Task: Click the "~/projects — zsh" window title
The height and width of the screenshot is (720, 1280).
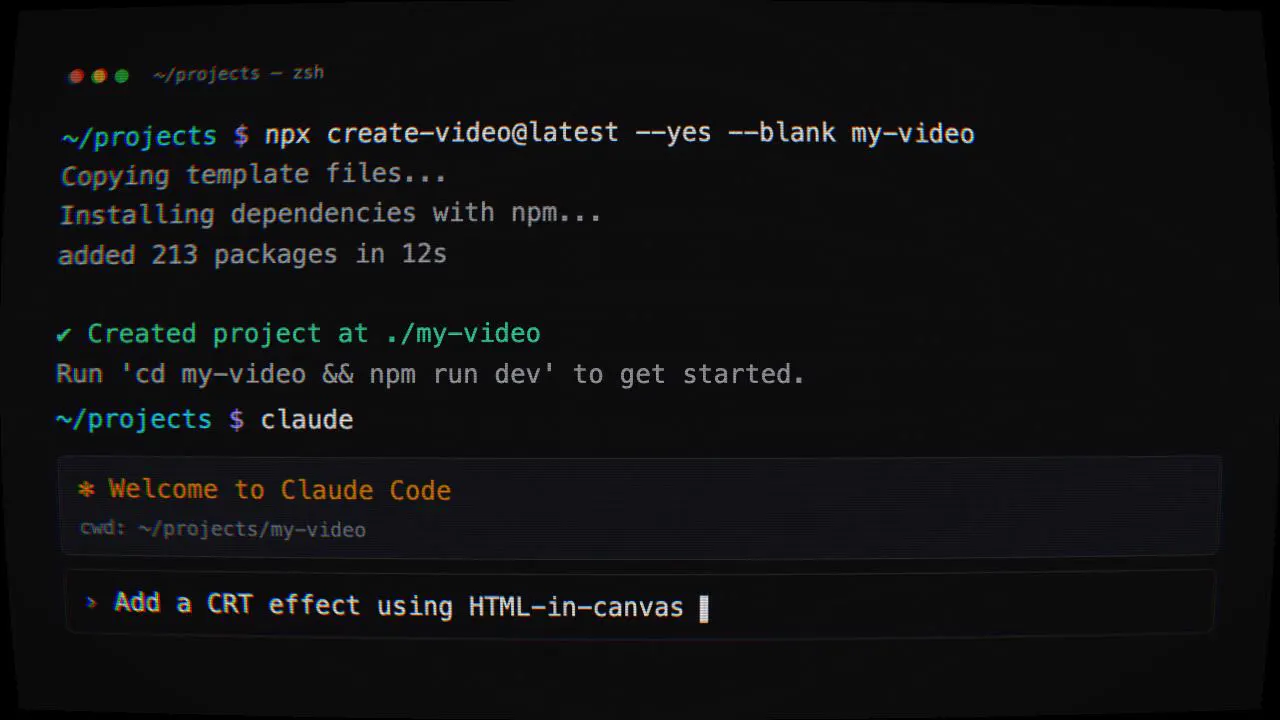Action: click(238, 74)
